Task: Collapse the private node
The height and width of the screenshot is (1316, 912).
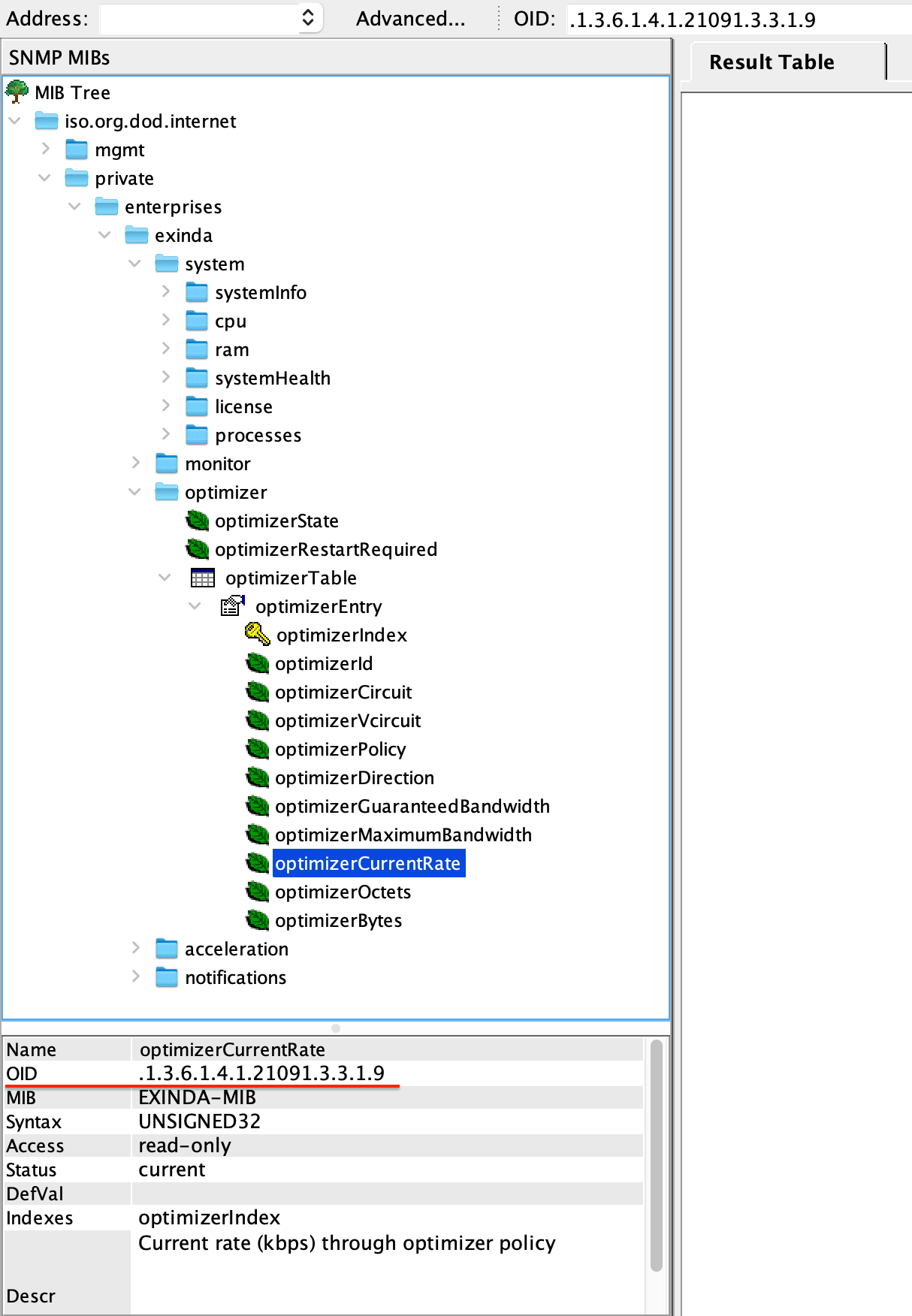Action: (x=44, y=177)
